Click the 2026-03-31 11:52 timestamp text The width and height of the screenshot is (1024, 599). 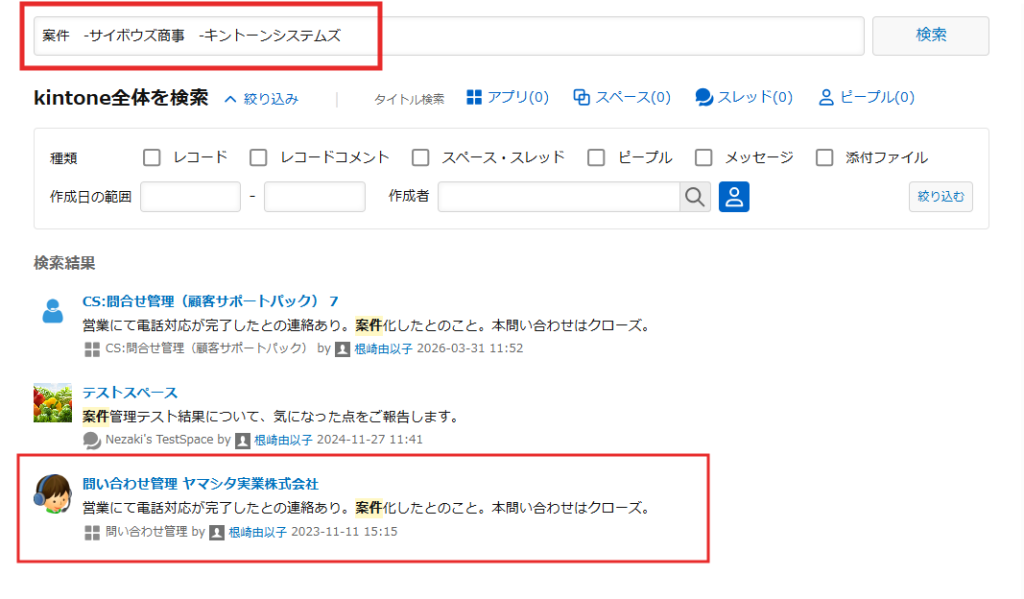[x=470, y=348]
